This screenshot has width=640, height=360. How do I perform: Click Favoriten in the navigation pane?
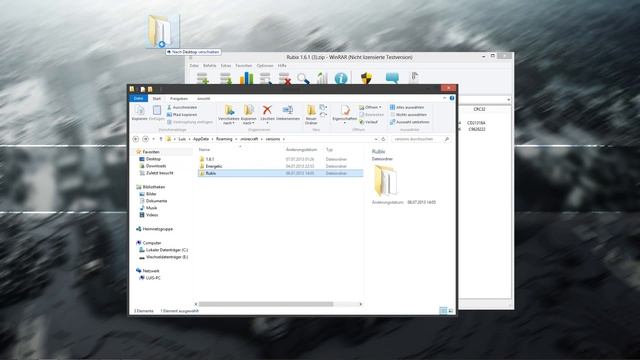151,152
